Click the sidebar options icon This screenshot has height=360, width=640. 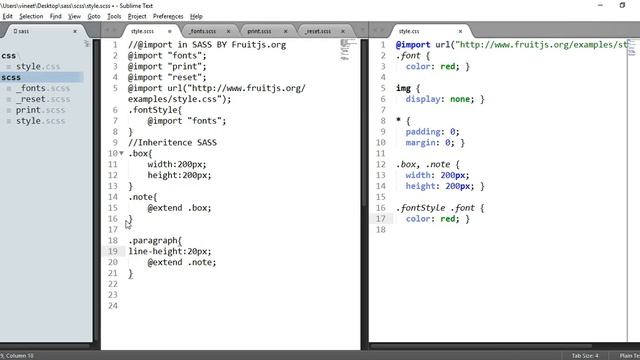click(87, 43)
